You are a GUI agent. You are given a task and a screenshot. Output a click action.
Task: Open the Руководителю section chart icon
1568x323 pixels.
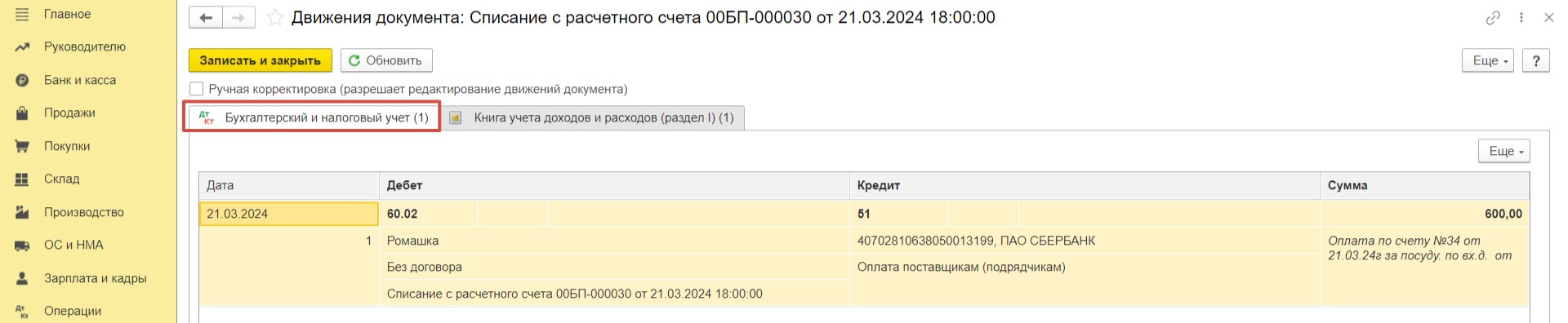pyautogui.click(x=22, y=47)
